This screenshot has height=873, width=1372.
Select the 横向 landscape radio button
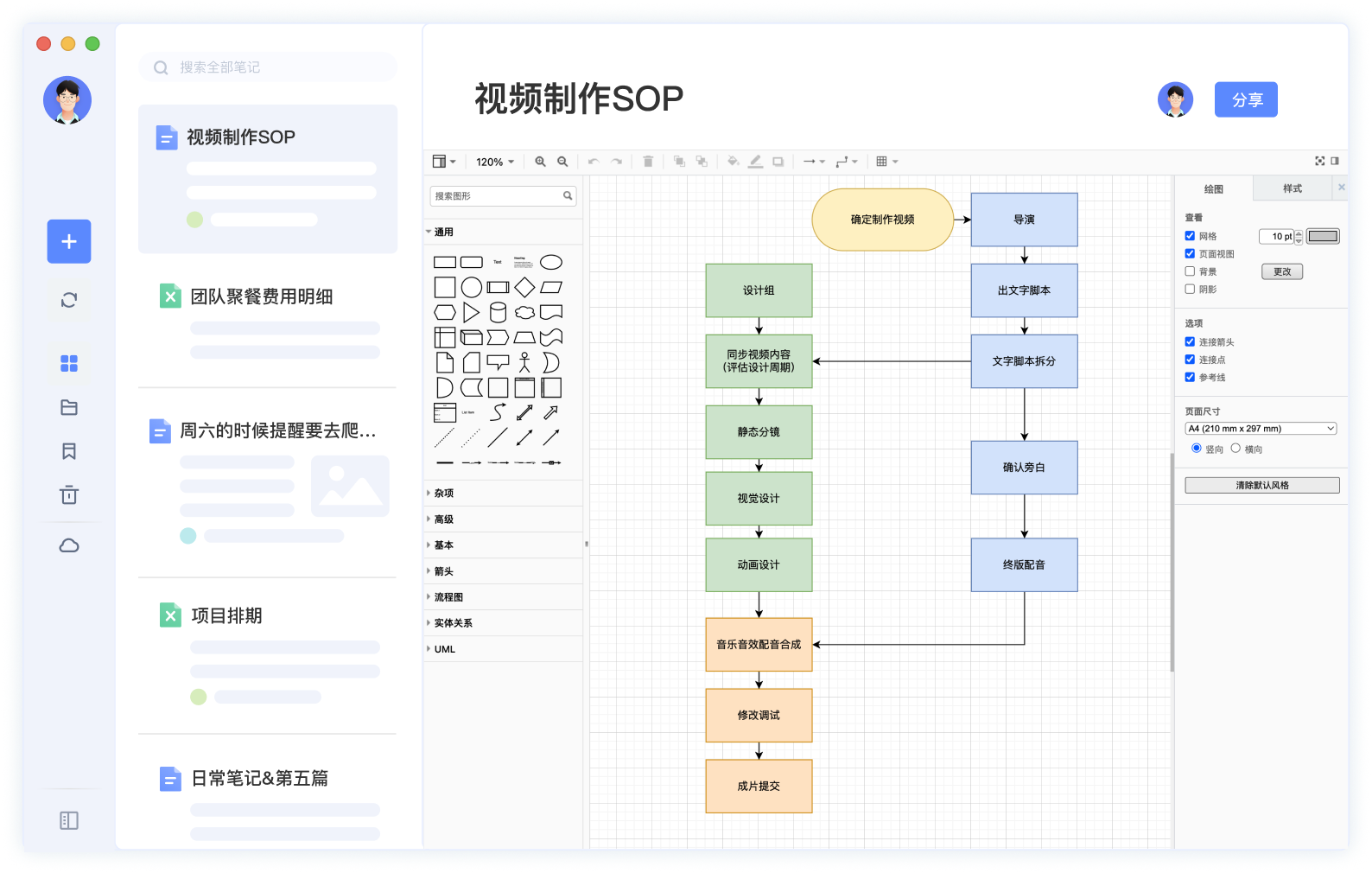1235,449
